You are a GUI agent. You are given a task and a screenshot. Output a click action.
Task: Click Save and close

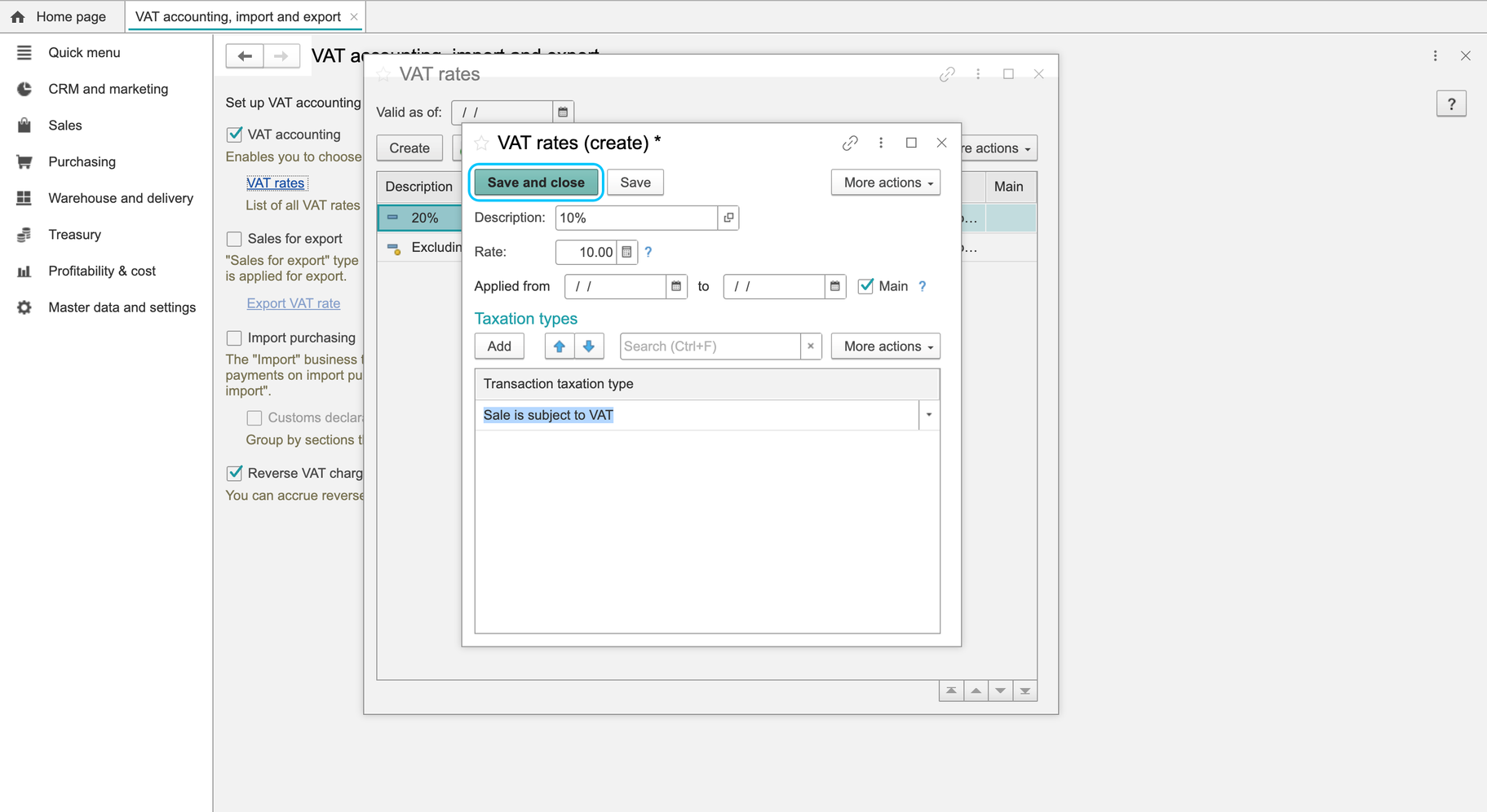pyautogui.click(x=536, y=183)
